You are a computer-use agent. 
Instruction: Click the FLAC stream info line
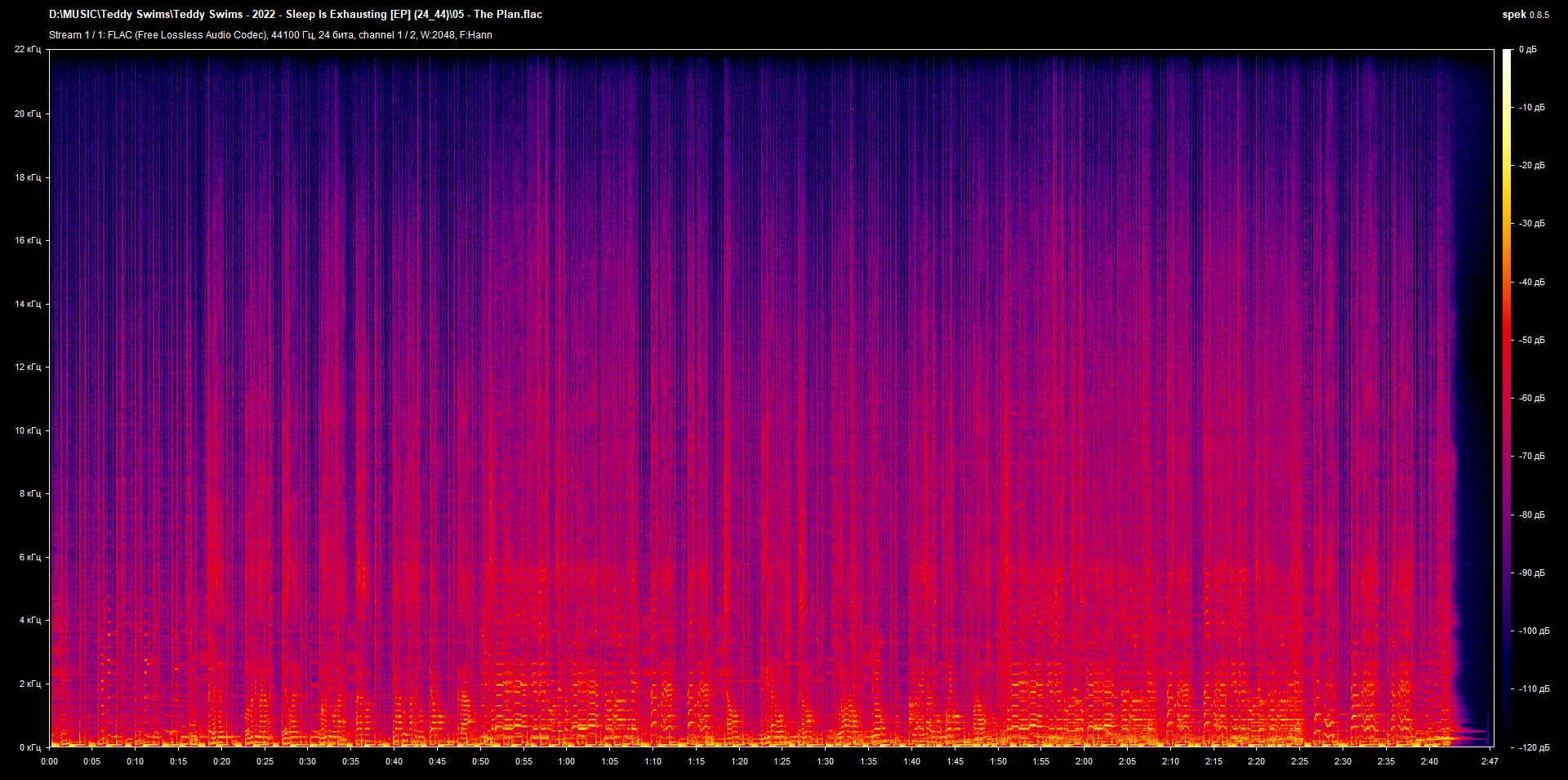(x=270, y=35)
